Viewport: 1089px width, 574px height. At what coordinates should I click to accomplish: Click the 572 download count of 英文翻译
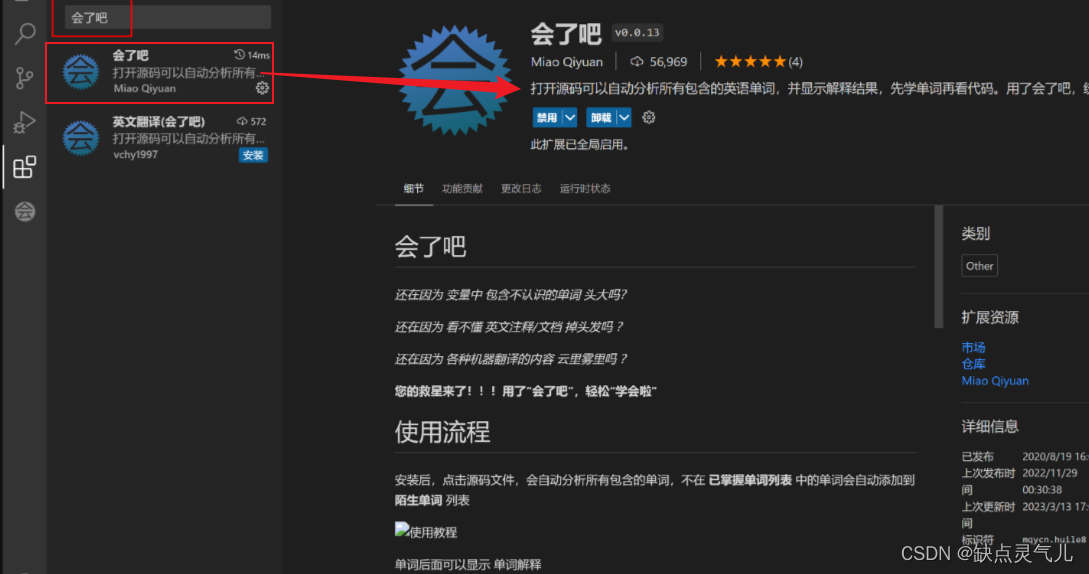coord(252,121)
